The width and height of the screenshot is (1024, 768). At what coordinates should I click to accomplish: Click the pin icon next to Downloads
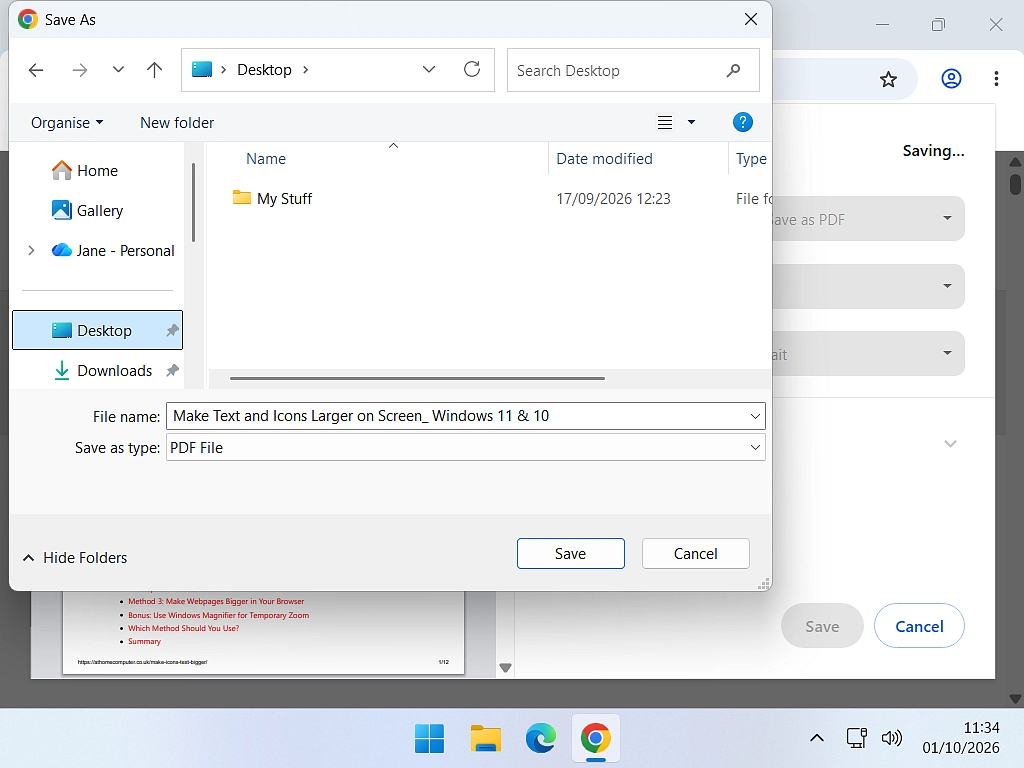pos(172,370)
